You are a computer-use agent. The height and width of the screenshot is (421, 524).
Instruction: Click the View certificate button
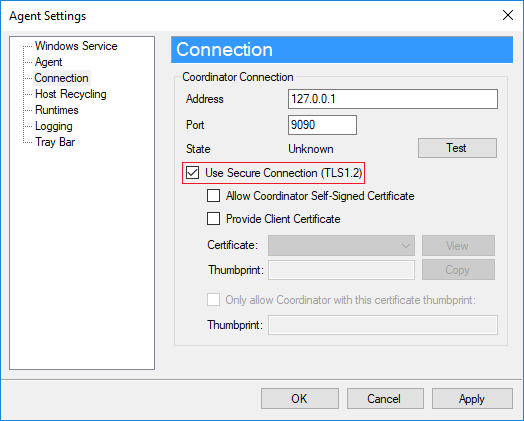[x=458, y=246]
